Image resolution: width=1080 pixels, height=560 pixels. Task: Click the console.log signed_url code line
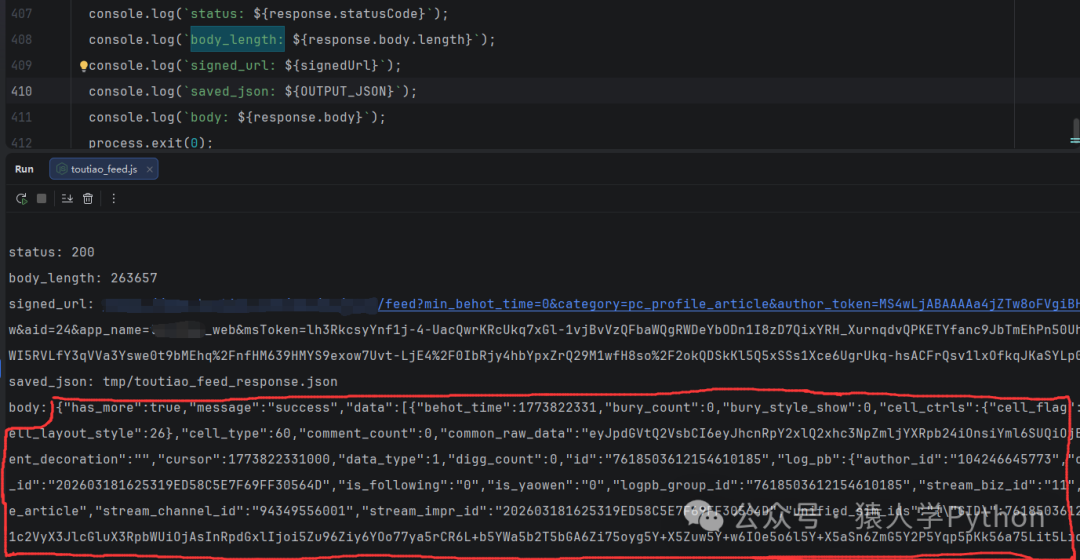tap(245, 65)
